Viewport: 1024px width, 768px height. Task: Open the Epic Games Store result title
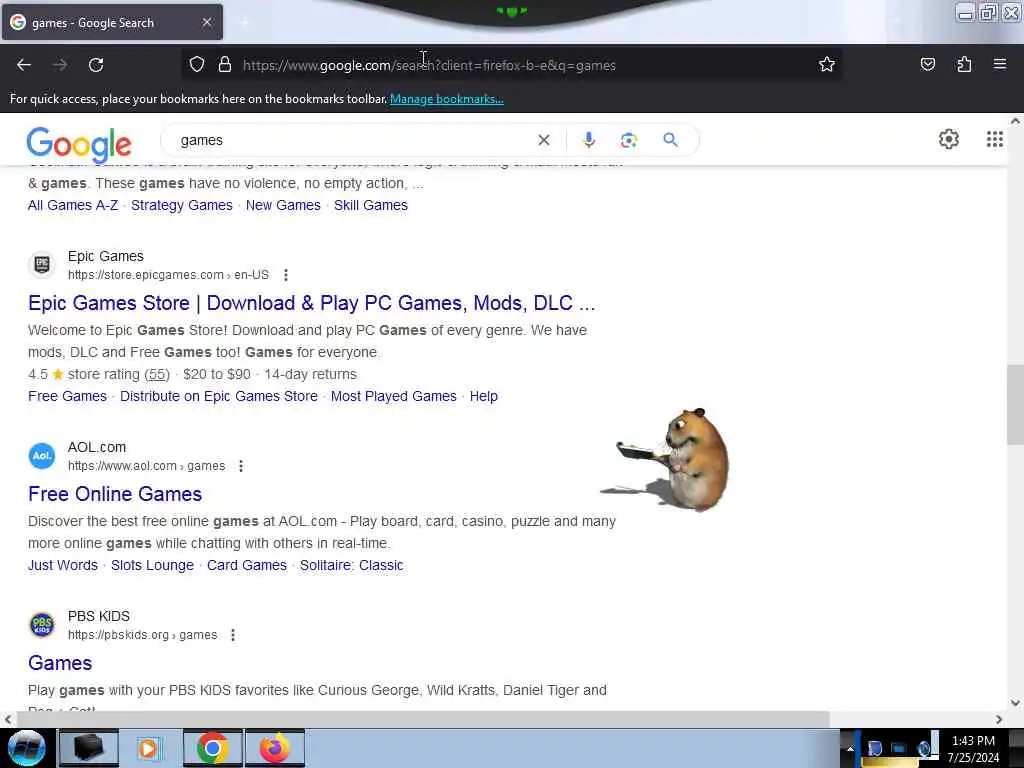pyautogui.click(x=312, y=303)
